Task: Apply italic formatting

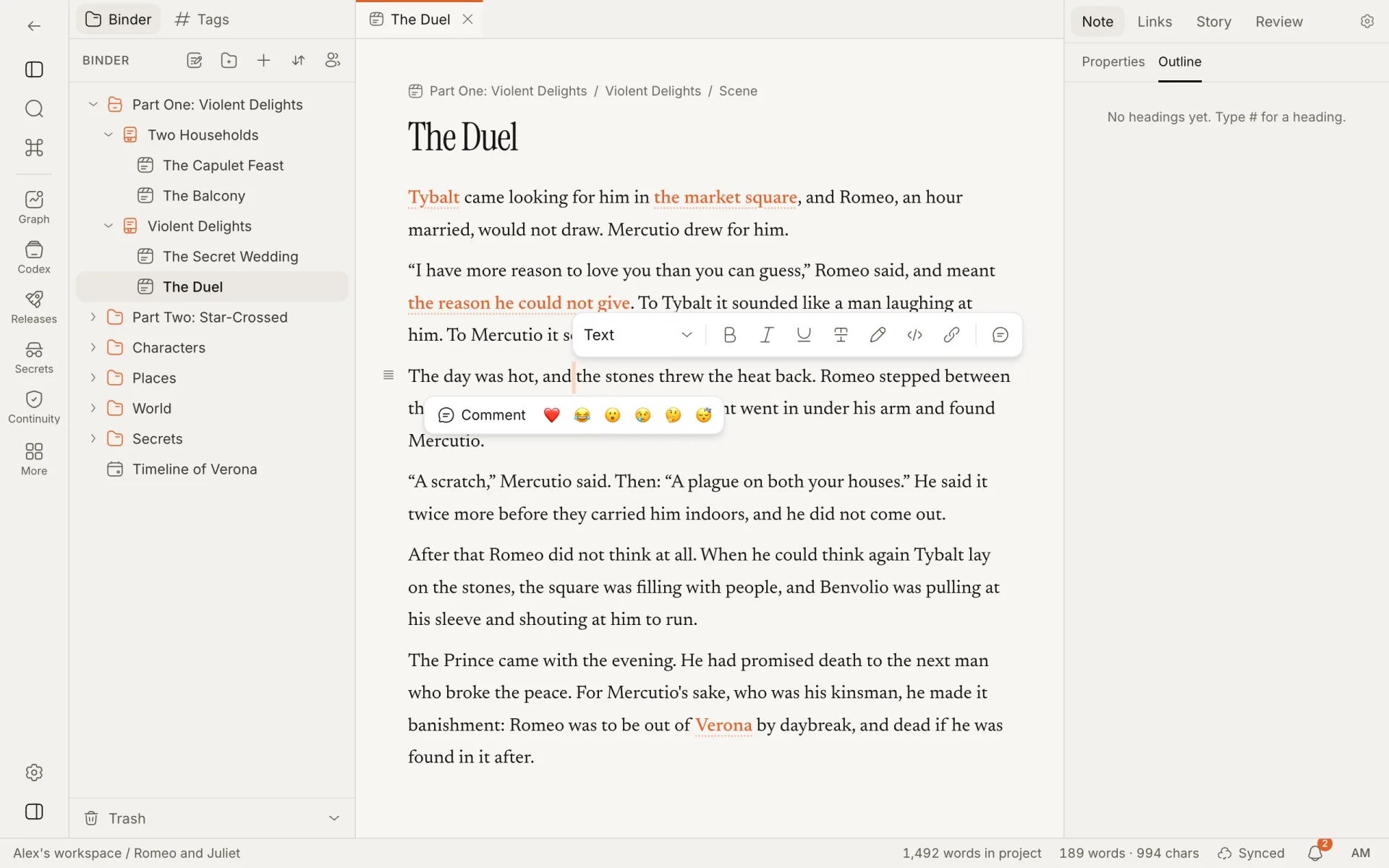Action: 767,335
